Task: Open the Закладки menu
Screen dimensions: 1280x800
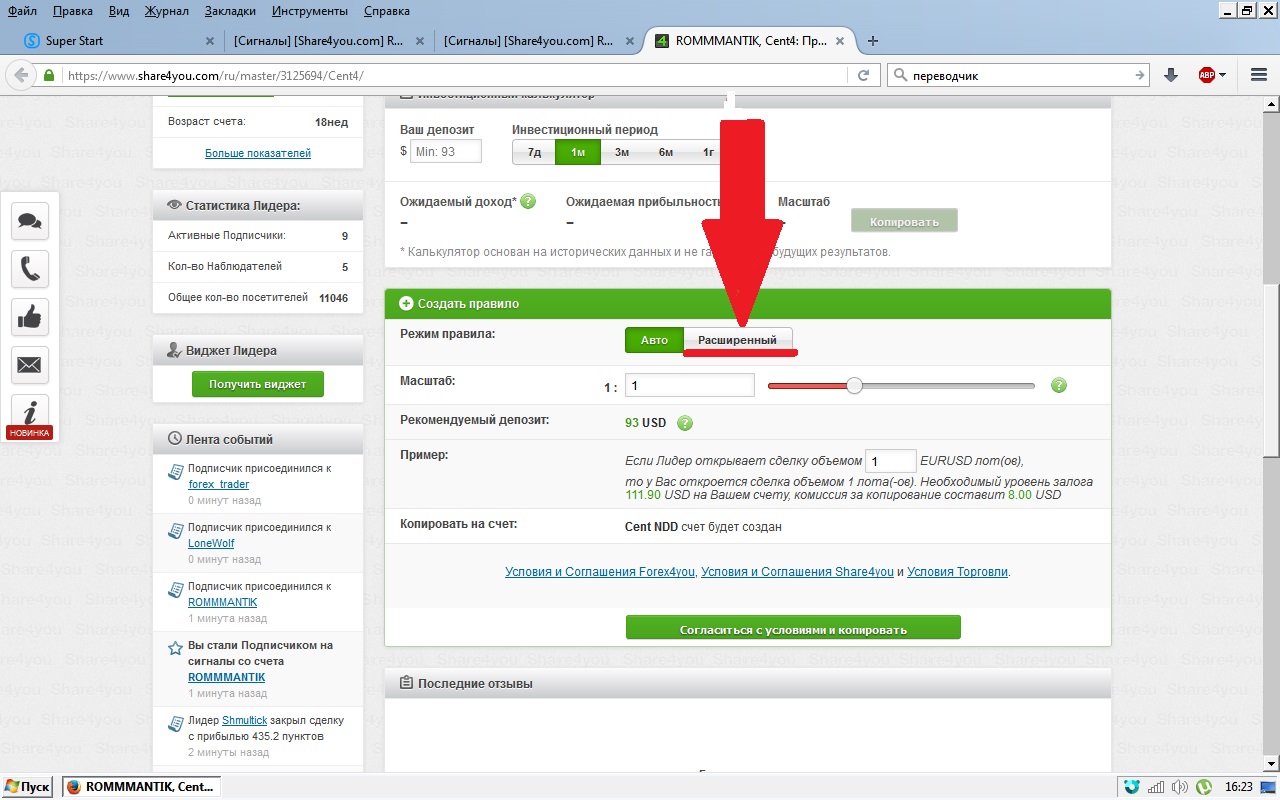Action: [230, 11]
